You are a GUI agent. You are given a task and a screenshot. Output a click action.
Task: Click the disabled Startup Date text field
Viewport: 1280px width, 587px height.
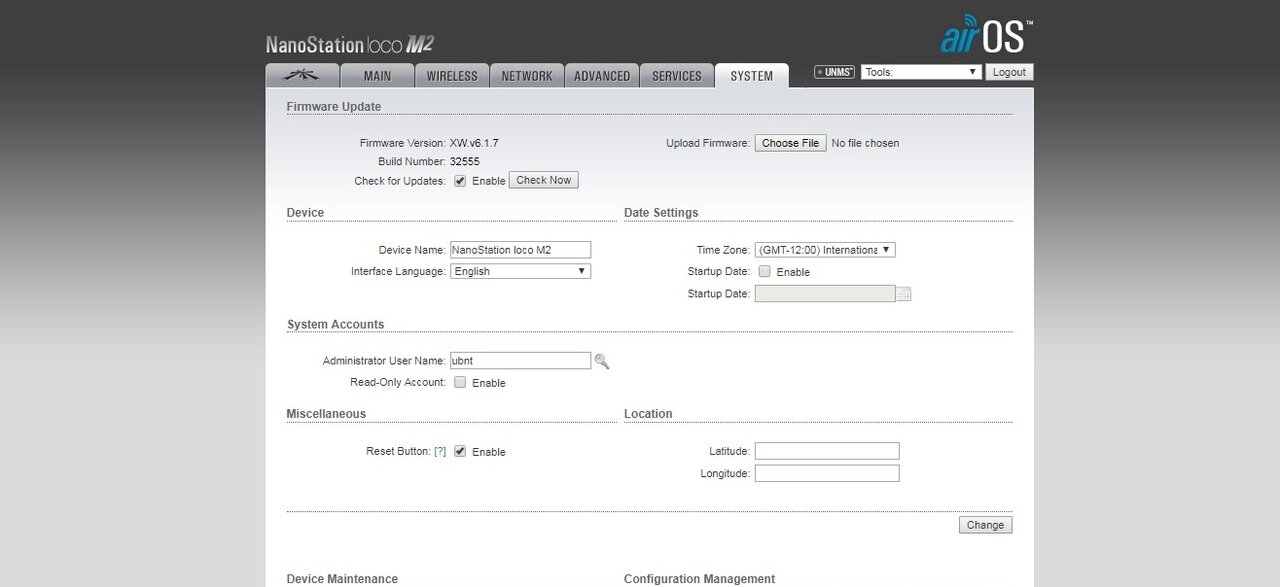(825, 294)
